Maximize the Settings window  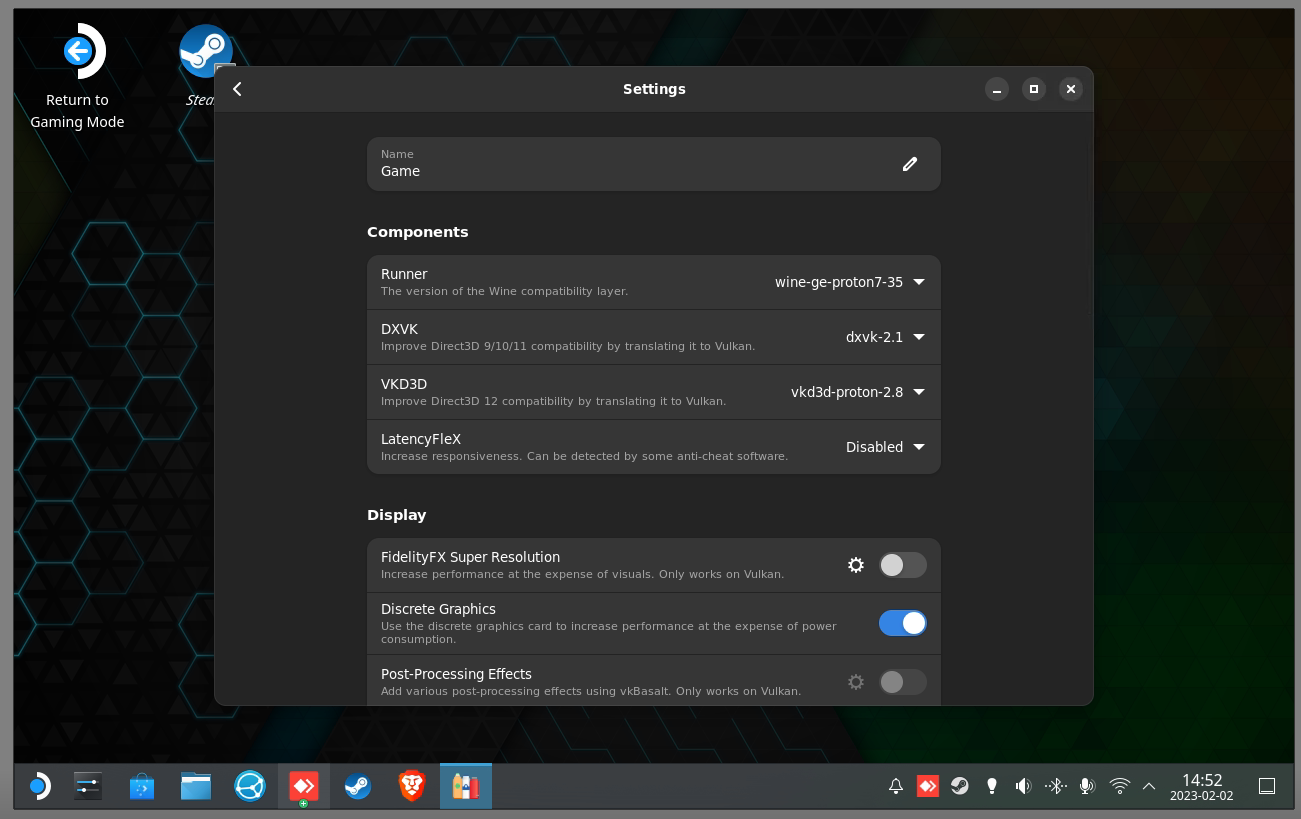(x=1034, y=89)
